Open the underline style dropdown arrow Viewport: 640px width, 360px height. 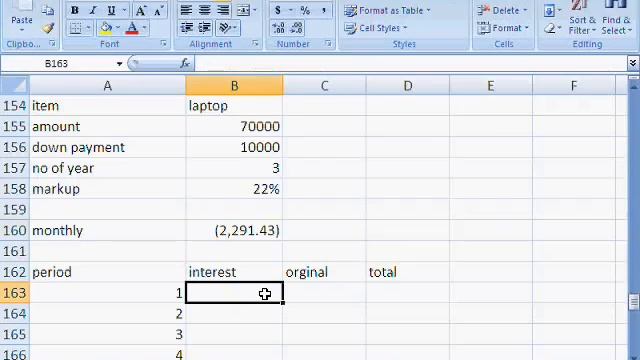(124, 10)
